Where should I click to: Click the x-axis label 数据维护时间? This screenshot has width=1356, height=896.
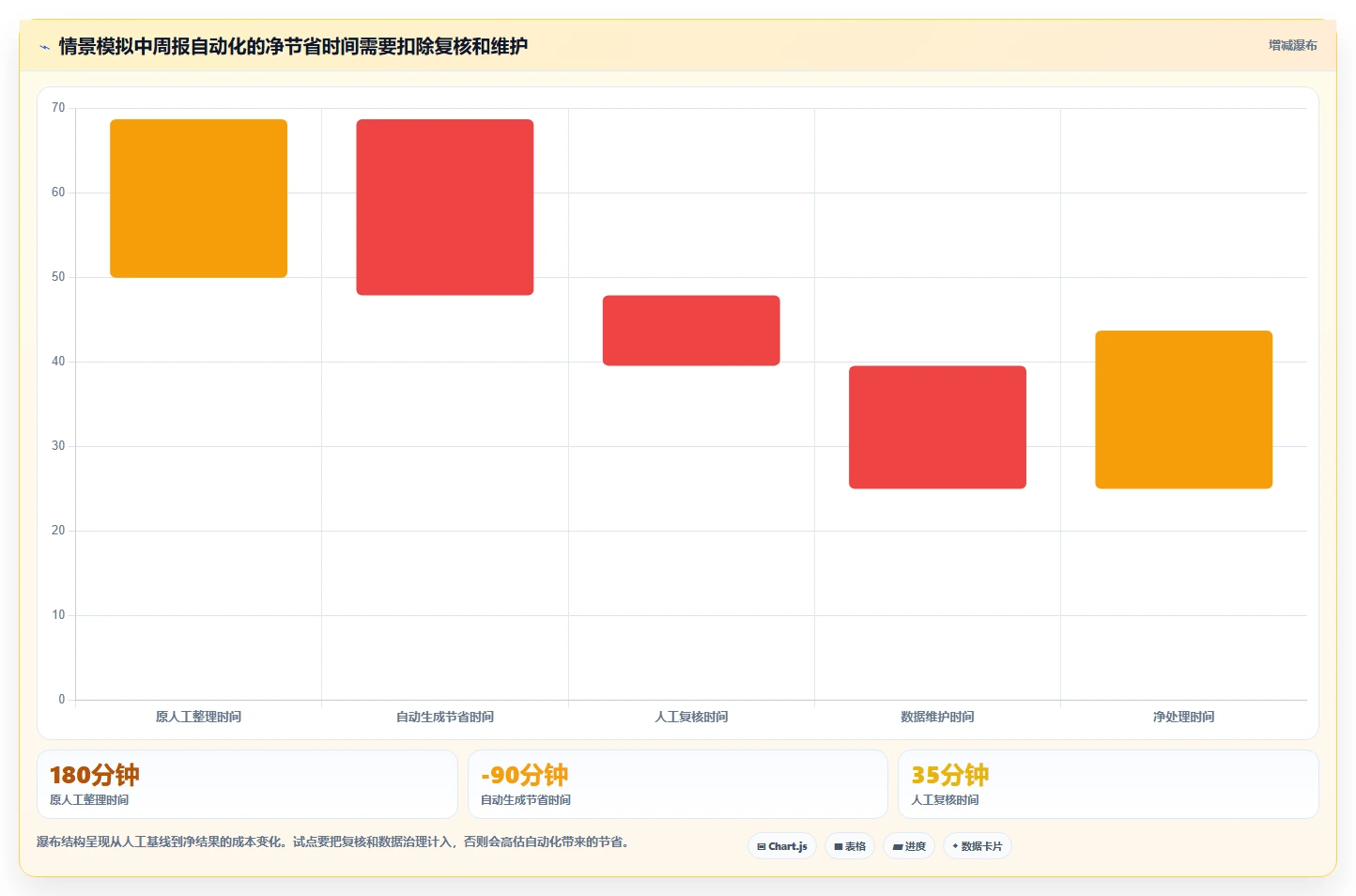(x=937, y=717)
